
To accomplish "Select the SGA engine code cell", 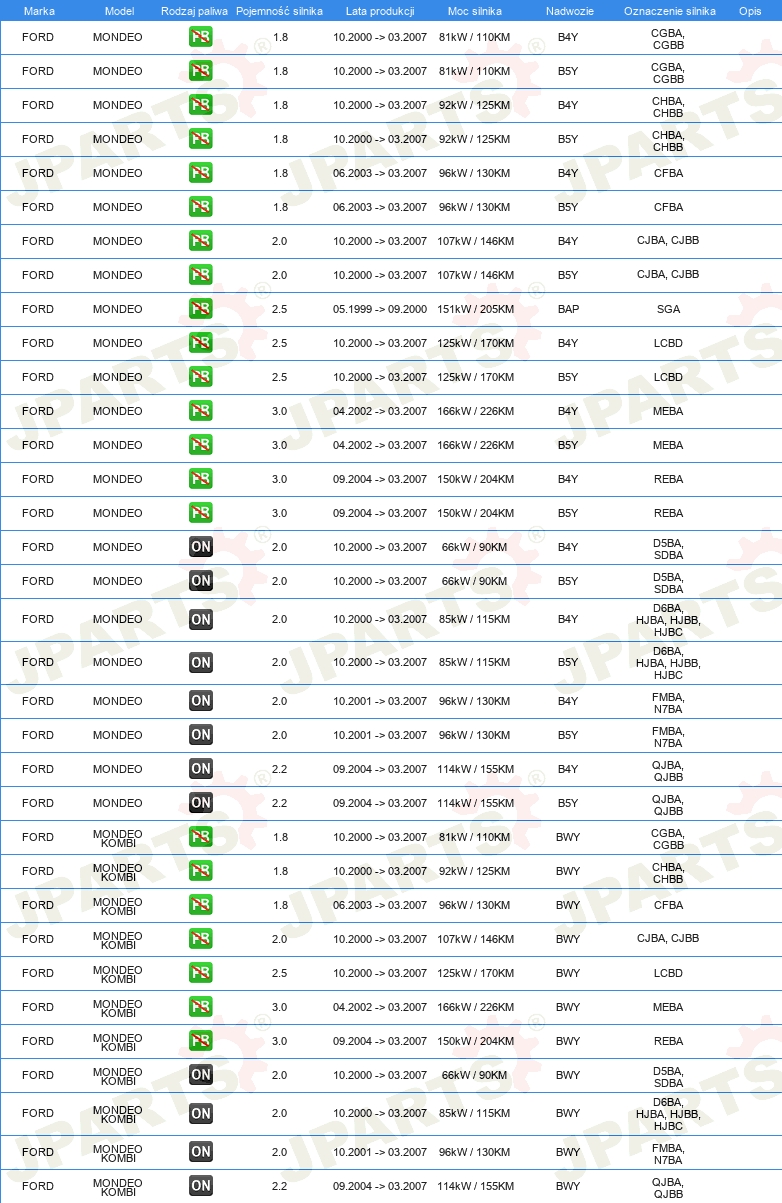I will (668, 310).
